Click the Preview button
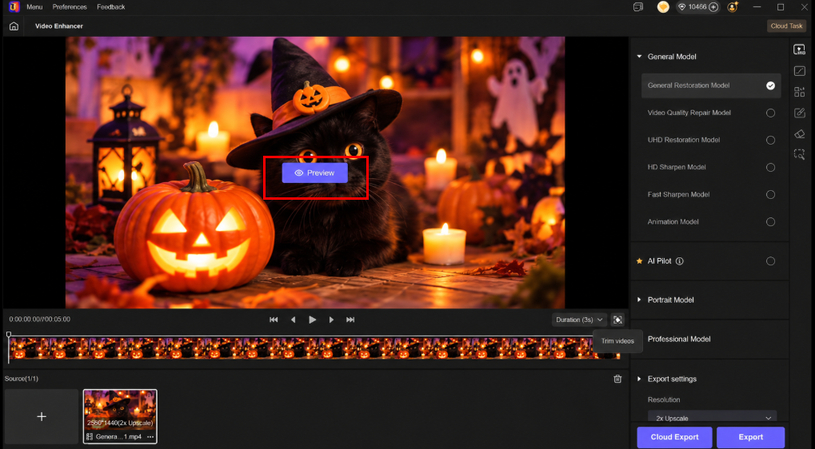815x449 pixels. tap(314, 173)
